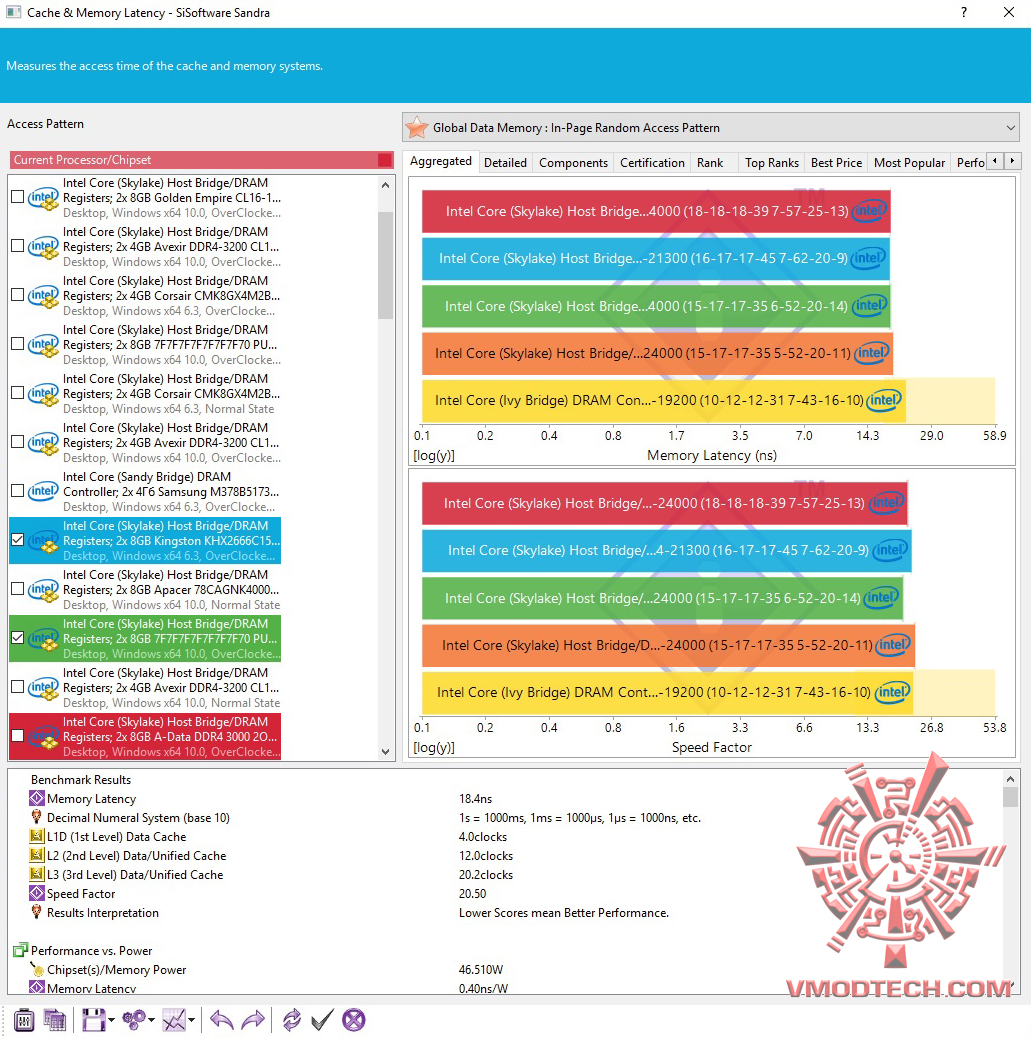This screenshot has width=1031, height=1038.
Task: Expand the gears icon dropdown arrow
Action: (152, 1020)
